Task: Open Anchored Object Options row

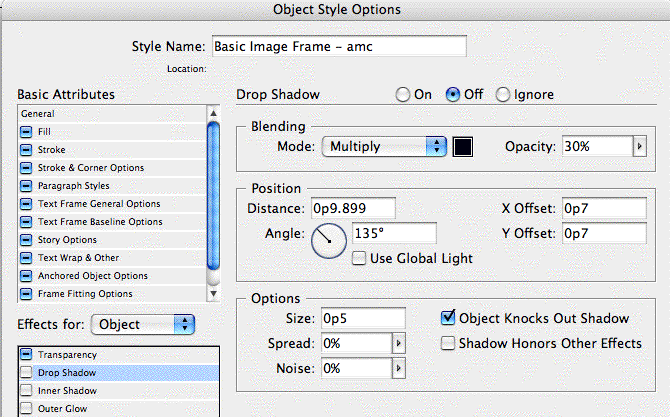Action: [x=93, y=276]
